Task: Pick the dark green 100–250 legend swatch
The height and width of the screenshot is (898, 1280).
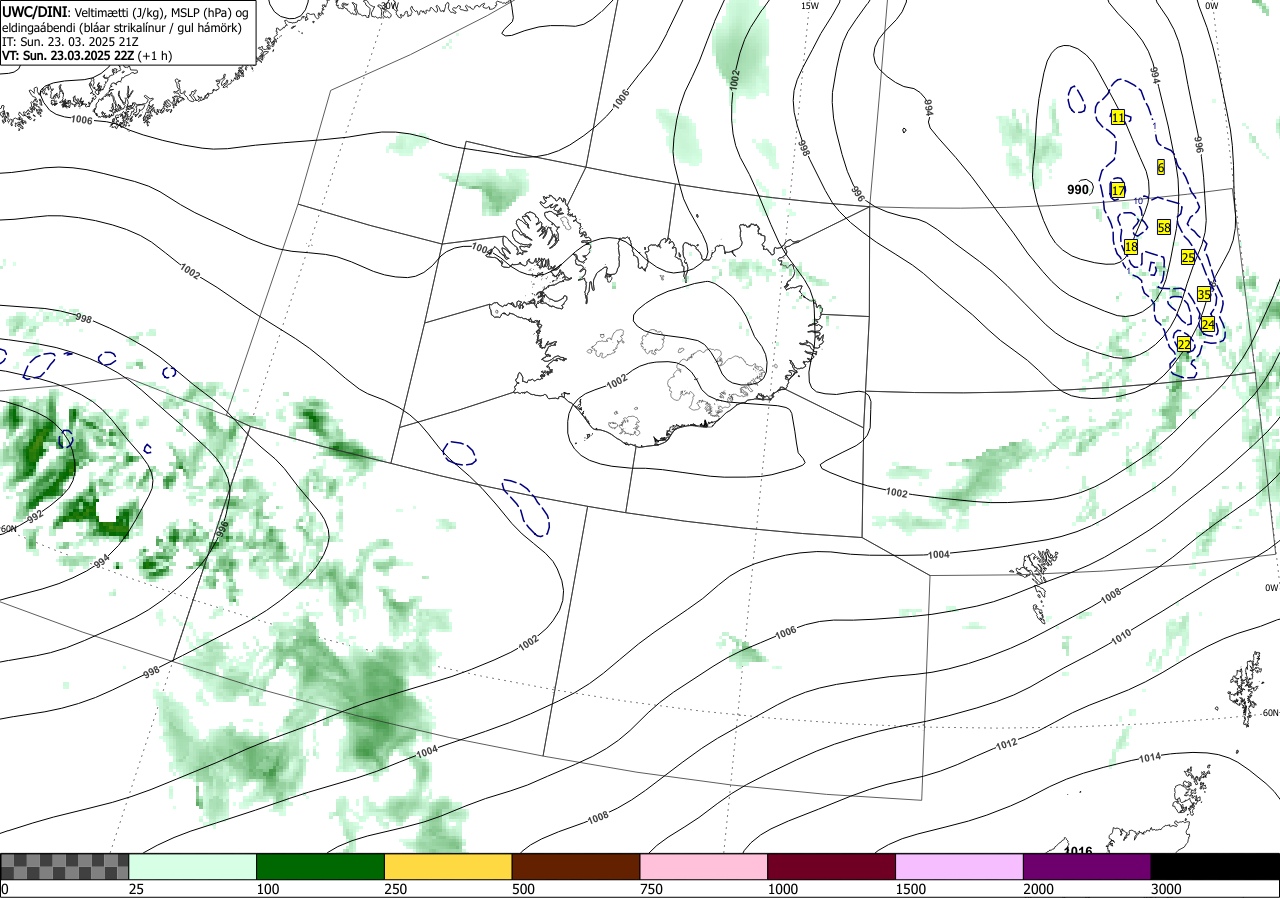Action: tap(321, 866)
